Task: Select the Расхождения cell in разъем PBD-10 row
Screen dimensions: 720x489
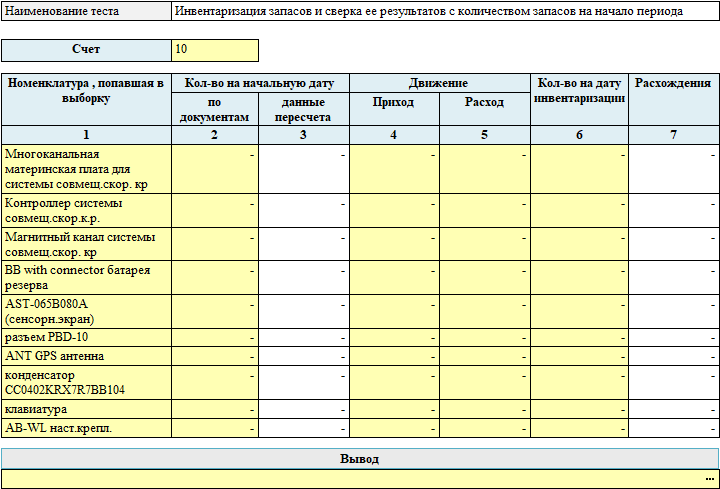Action: tap(673, 337)
